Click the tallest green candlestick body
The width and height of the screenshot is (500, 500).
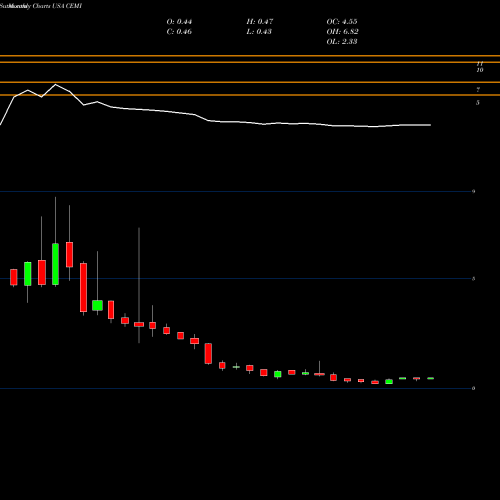coord(55,264)
